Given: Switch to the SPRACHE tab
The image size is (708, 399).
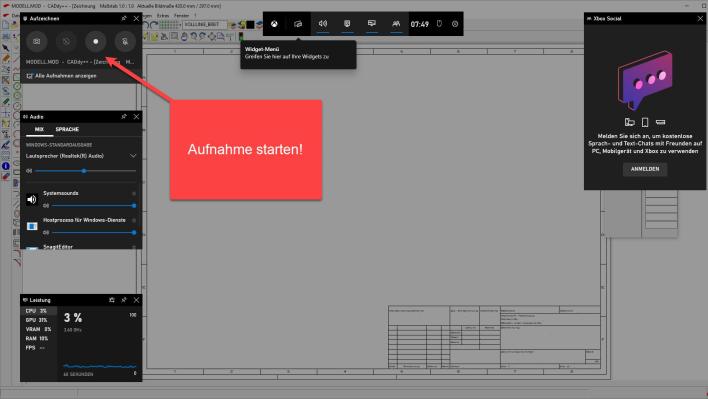Looking at the screenshot, I should tap(67, 130).
